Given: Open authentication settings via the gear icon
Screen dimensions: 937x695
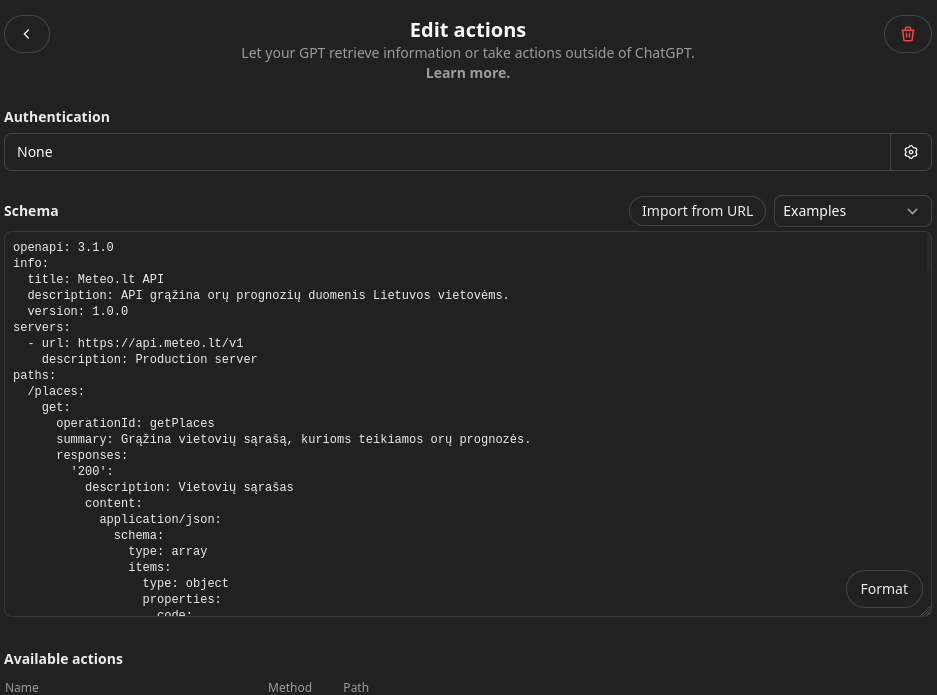Looking at the screenshot, I should pos(910,152).
